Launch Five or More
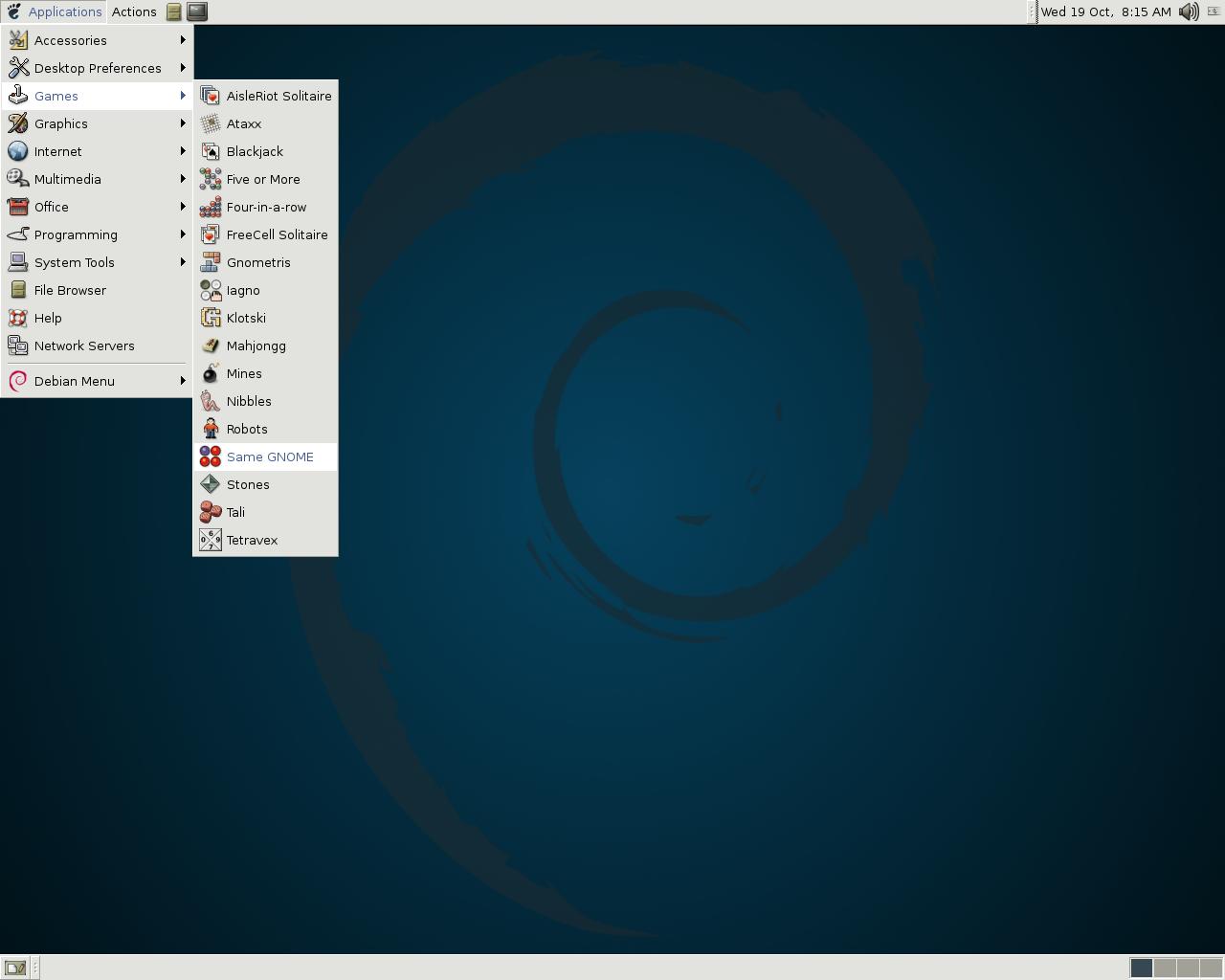Viewport: 1225px width, 980px height. (x=265, y=179)
